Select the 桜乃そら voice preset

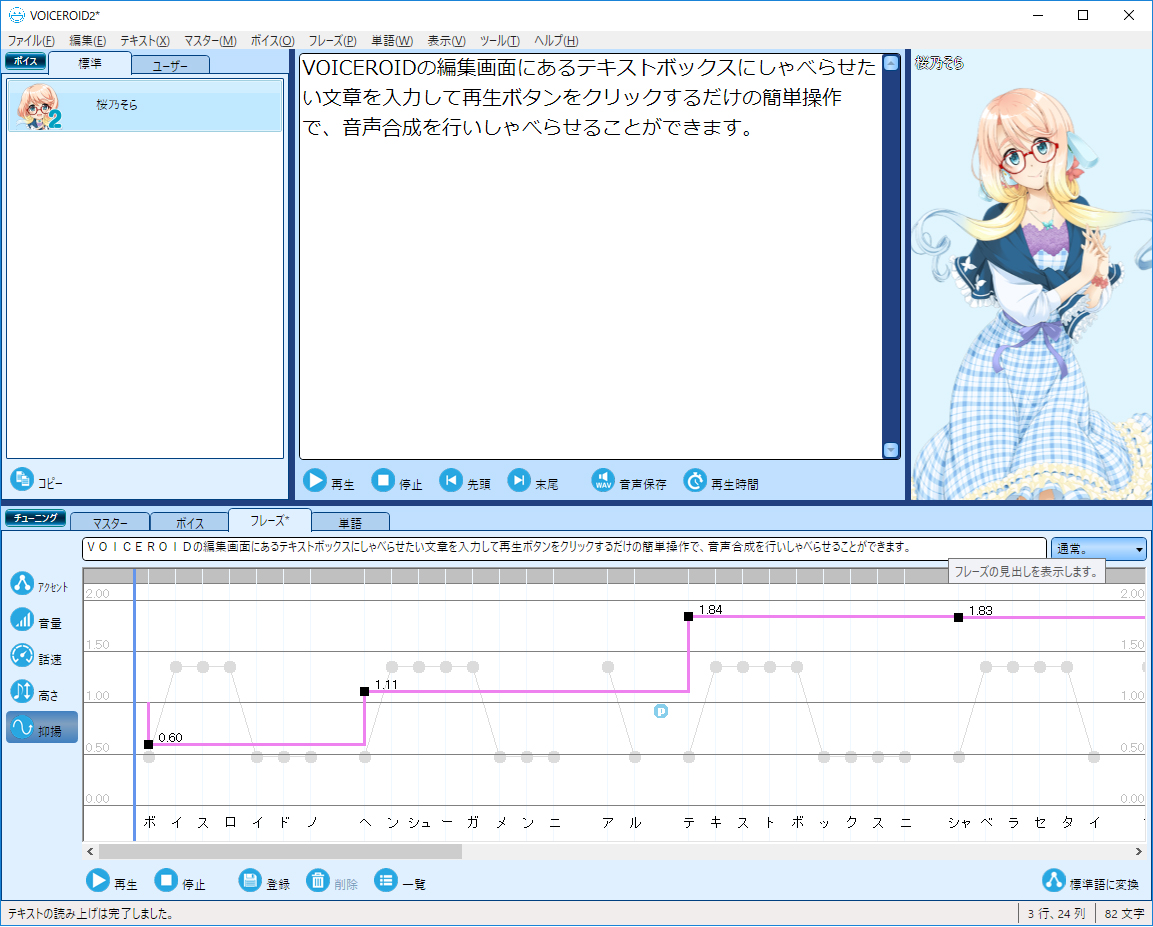pyautogui.click(x=145, y=105)
